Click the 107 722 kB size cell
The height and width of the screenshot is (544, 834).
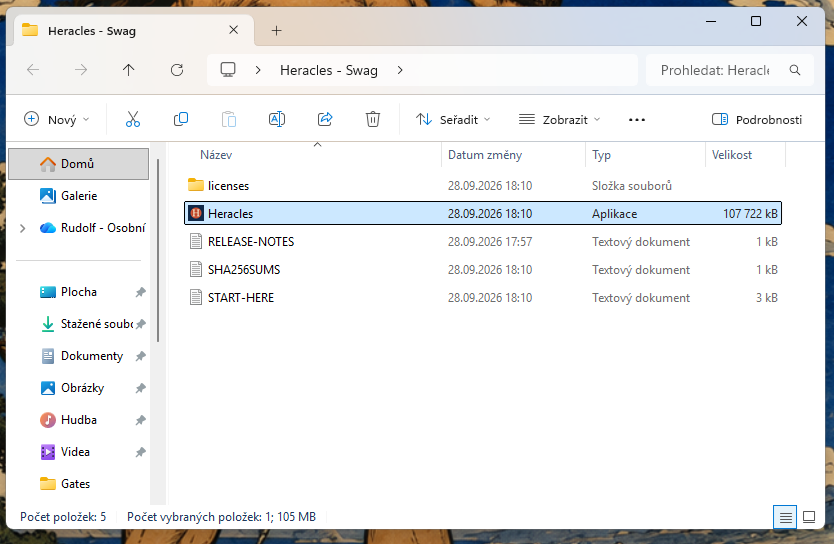[750, 214]
